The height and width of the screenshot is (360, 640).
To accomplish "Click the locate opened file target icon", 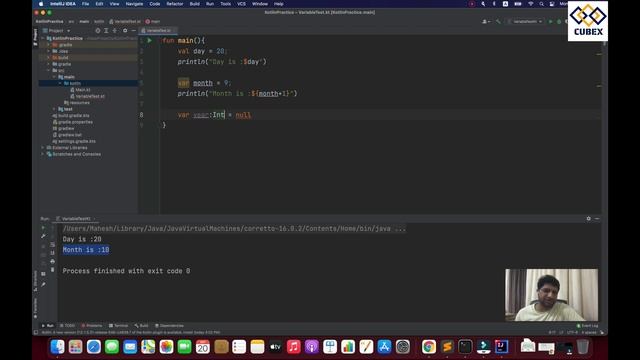I will (98, 31).
